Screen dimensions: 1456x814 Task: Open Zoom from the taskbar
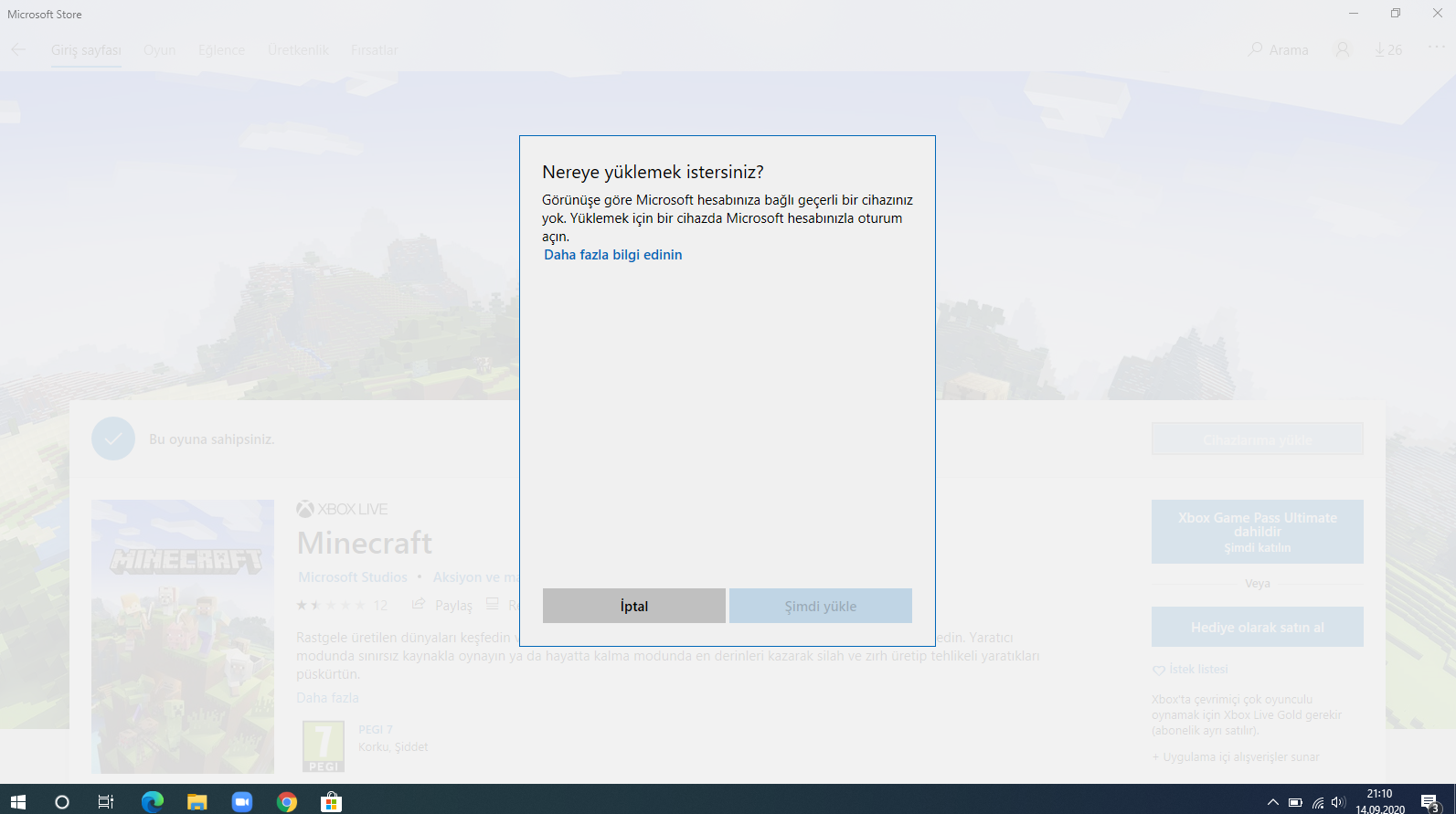pyautogui.click(x=241, y=801)
